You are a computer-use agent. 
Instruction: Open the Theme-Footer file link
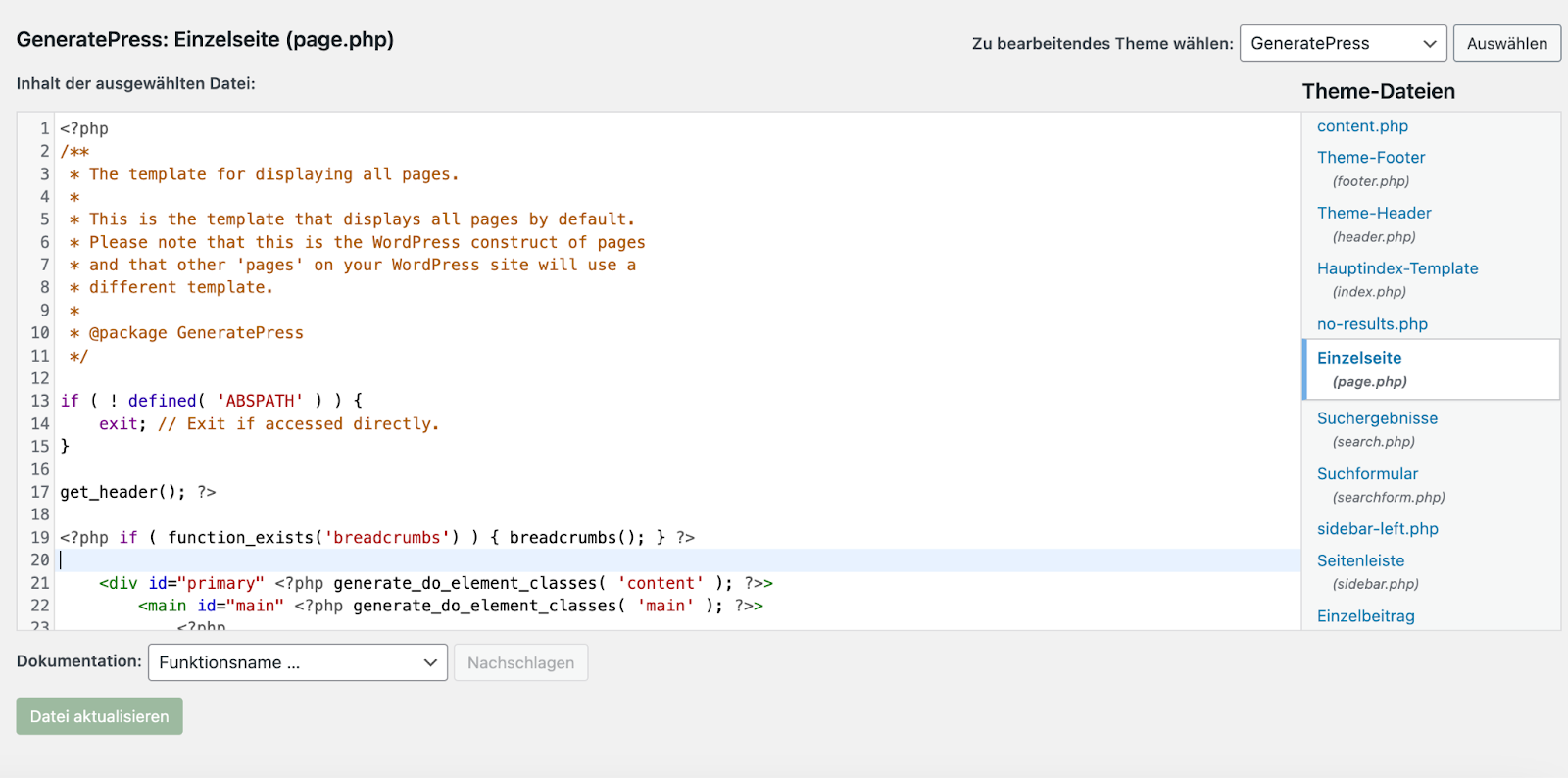click(x=1371, y=158)
